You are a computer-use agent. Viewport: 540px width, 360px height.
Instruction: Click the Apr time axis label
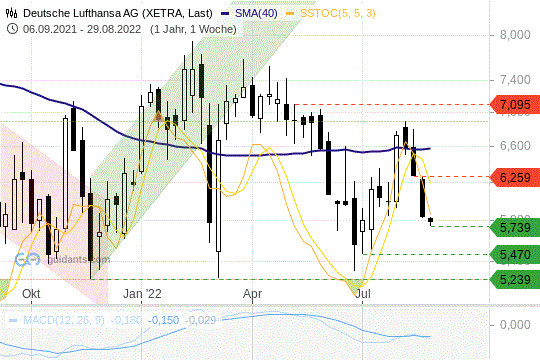click(x=252, y=294)
